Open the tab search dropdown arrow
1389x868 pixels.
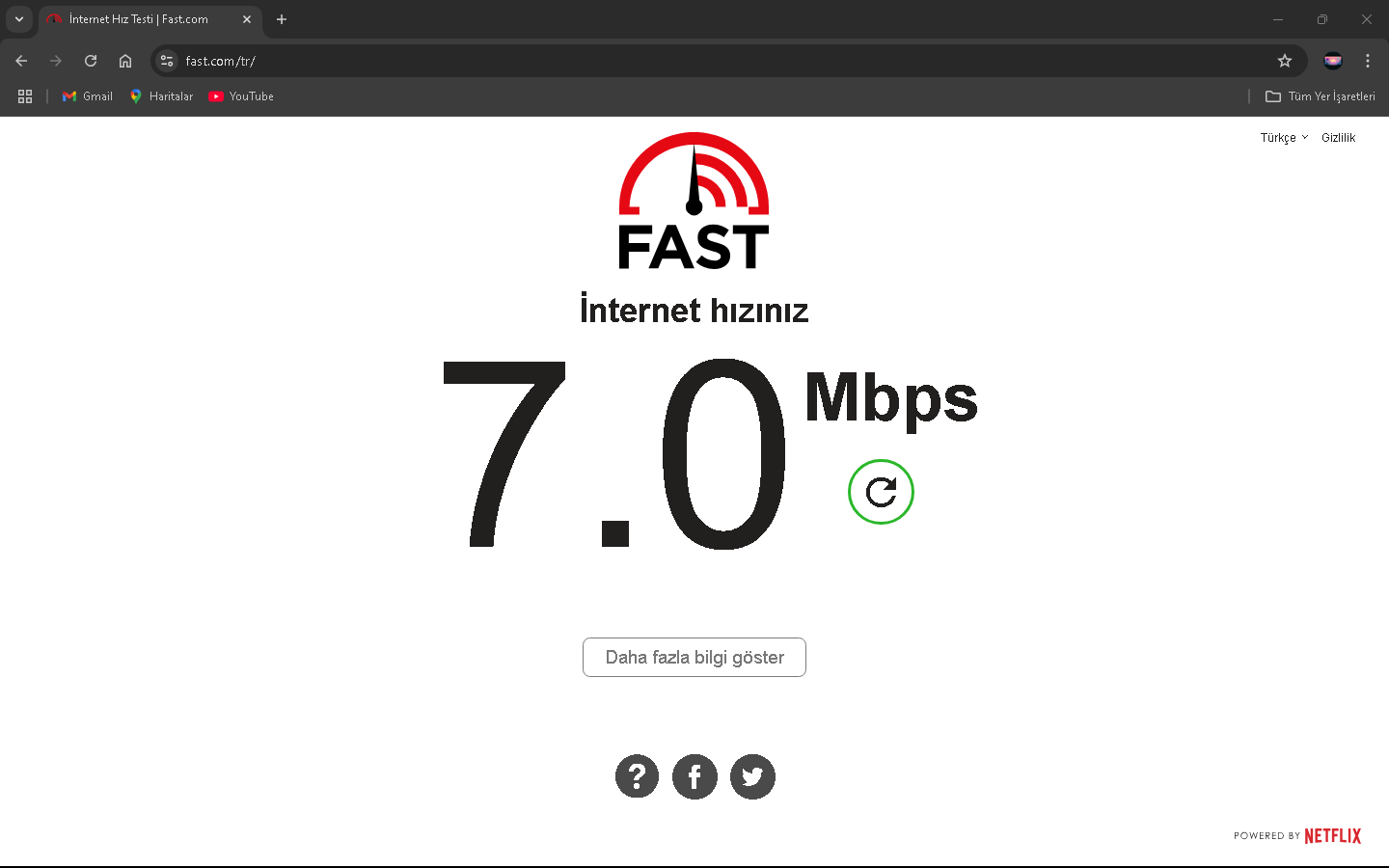(19, 19)
